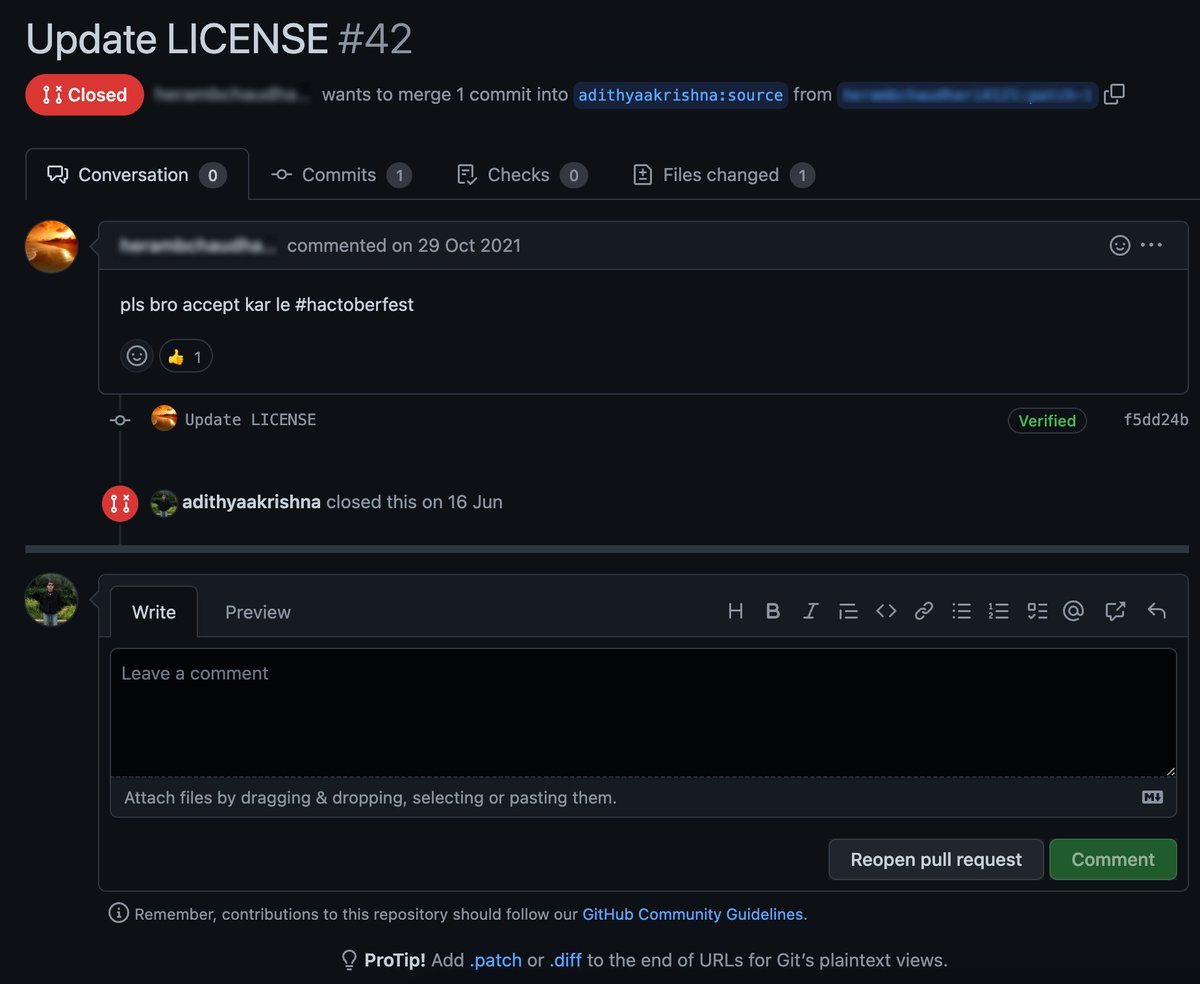The height and width of the screenshot is (984, 1200).
Task: Open GitHub Community Guidelines link
Action: click(693, 914)
